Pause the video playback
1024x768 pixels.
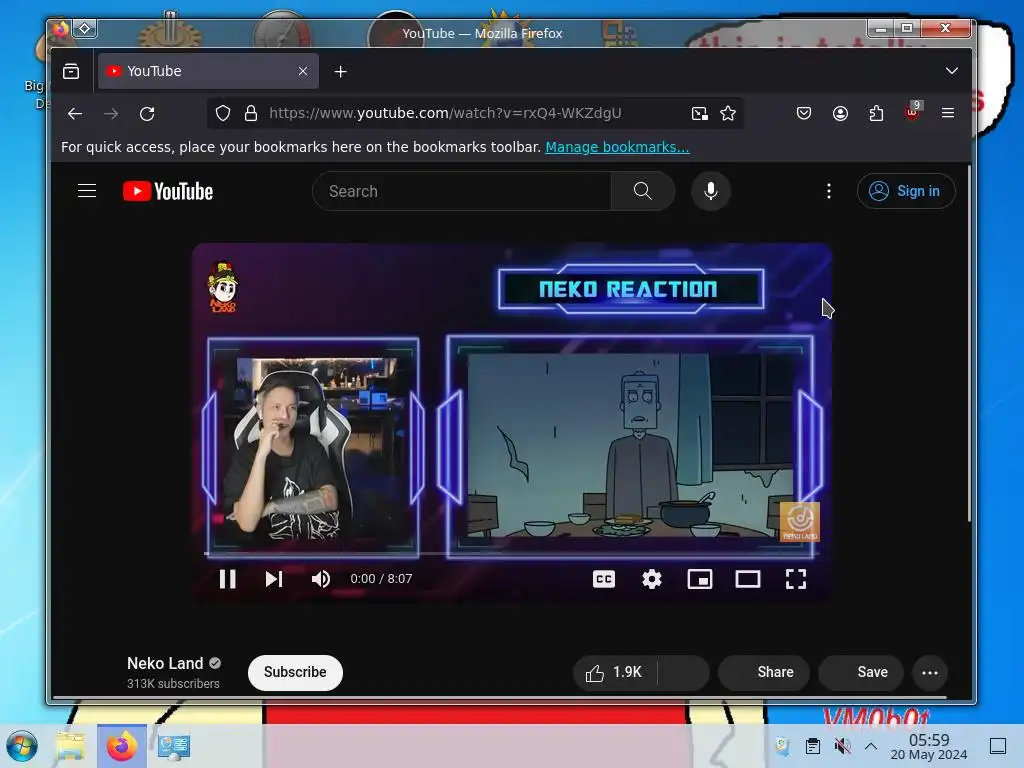coord(227,579)
